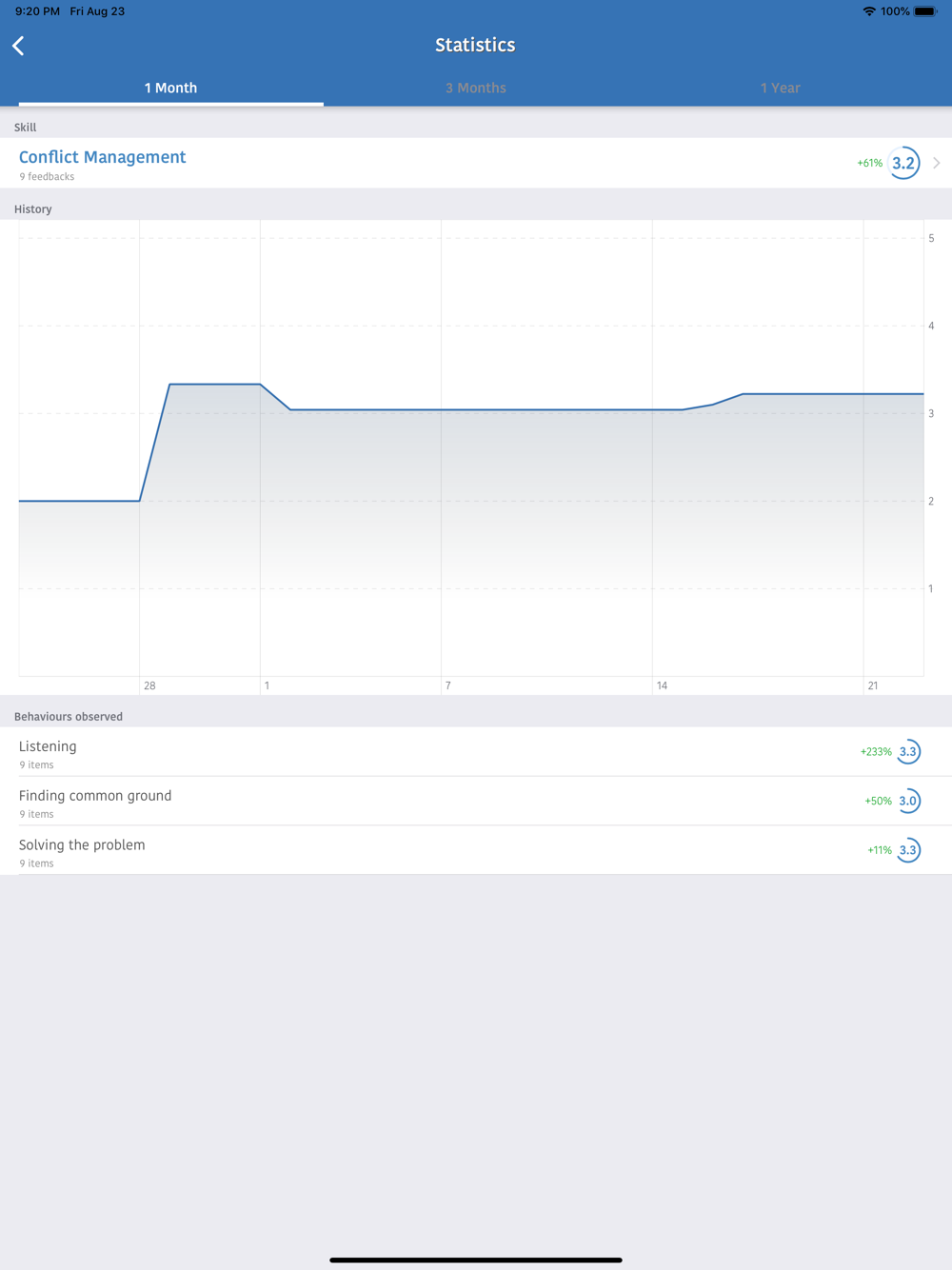Open the Finding common ground row

476,802
